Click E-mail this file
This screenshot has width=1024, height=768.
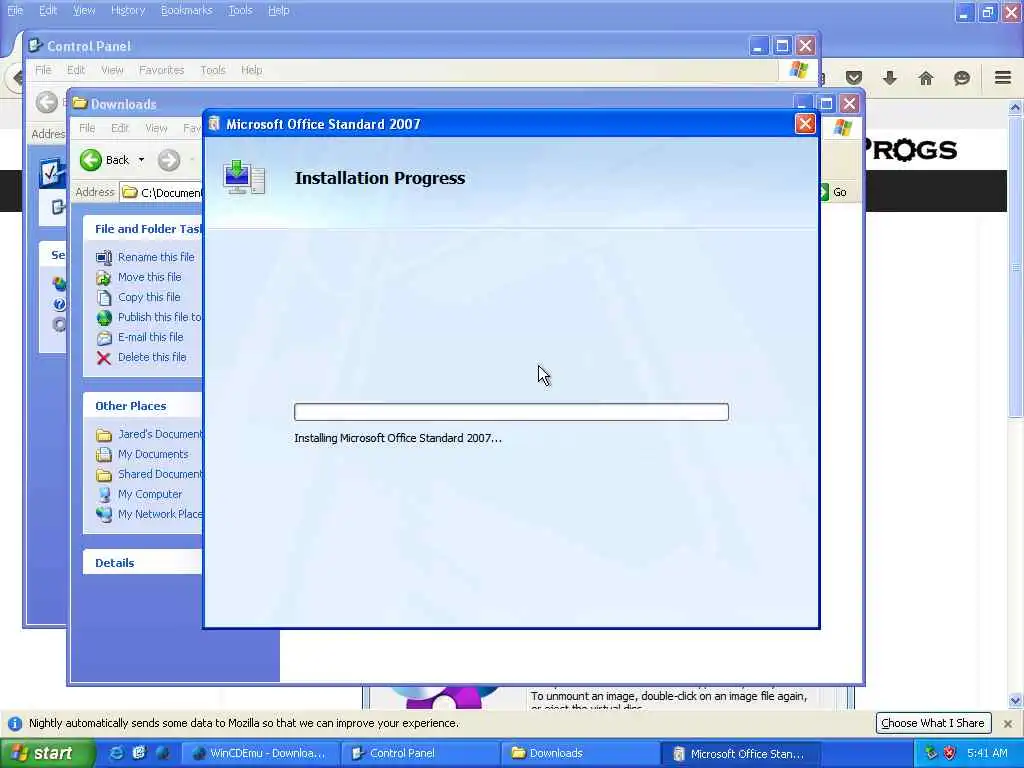click(x=150, y=337)
